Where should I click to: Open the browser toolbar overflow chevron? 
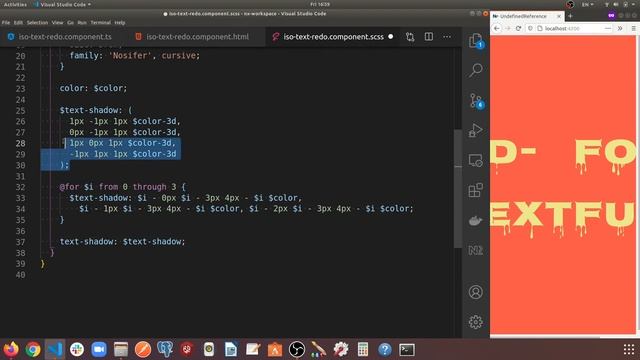pos(620,29)
